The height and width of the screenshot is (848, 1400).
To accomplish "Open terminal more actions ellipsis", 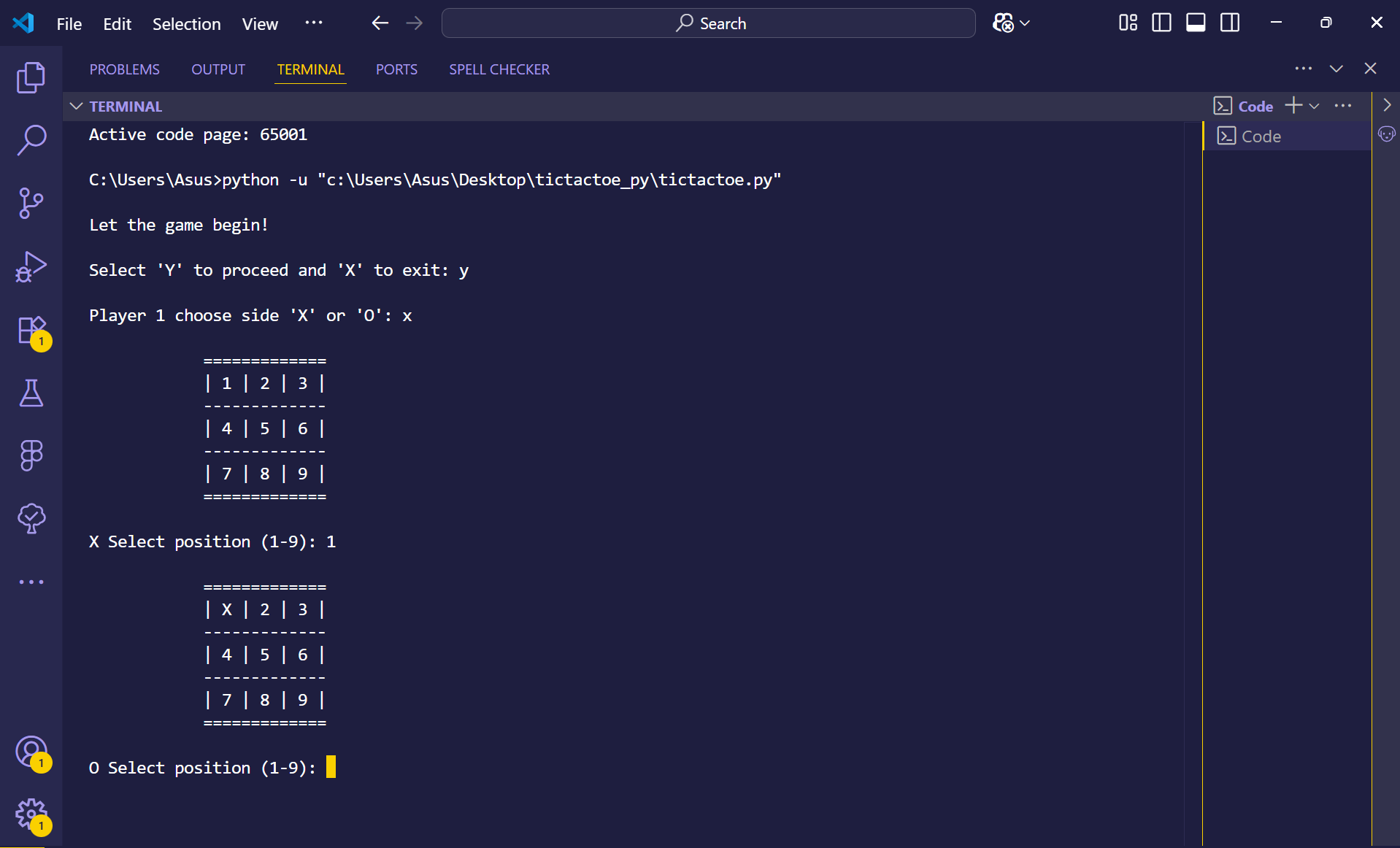I will click(1343, 106).
